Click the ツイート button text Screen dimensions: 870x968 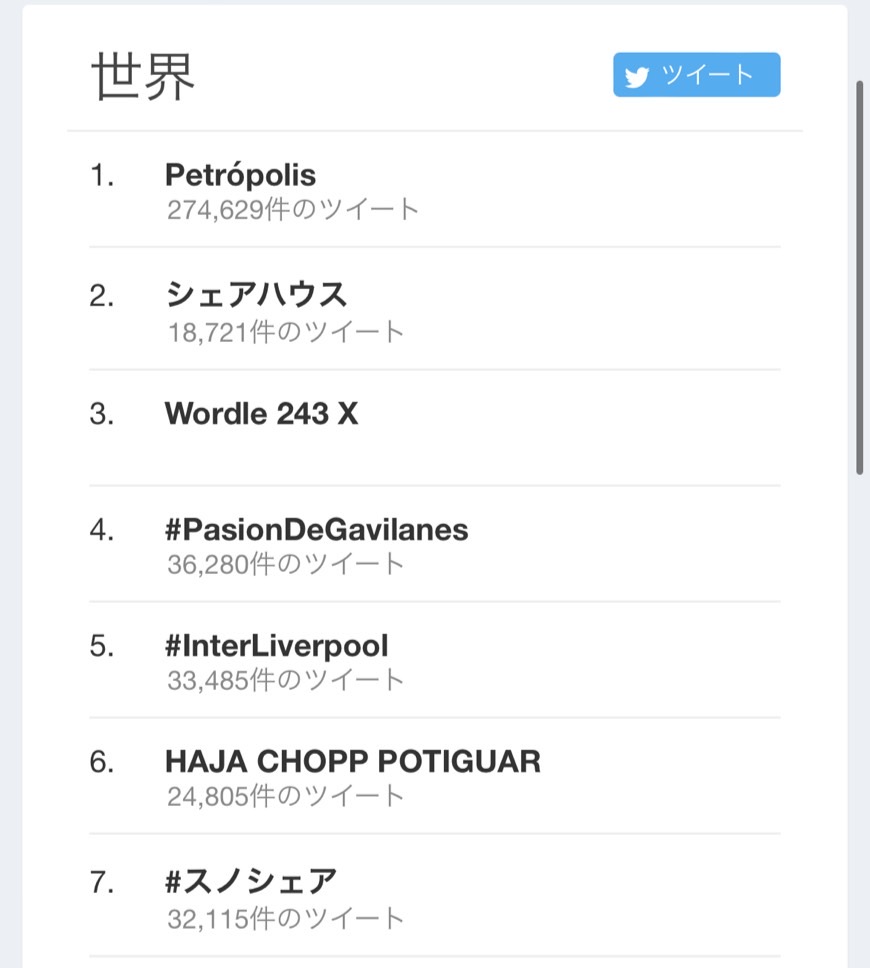707,75
